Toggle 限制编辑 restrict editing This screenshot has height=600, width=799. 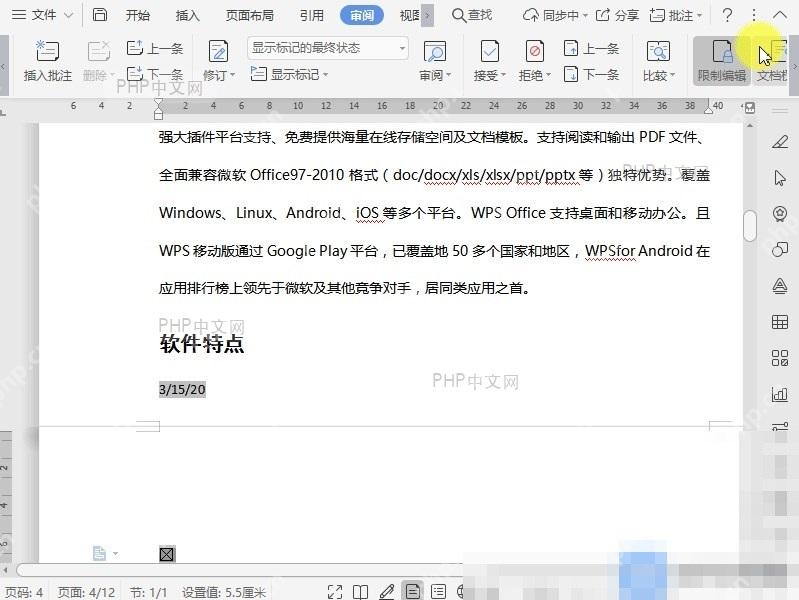[722, 61]
